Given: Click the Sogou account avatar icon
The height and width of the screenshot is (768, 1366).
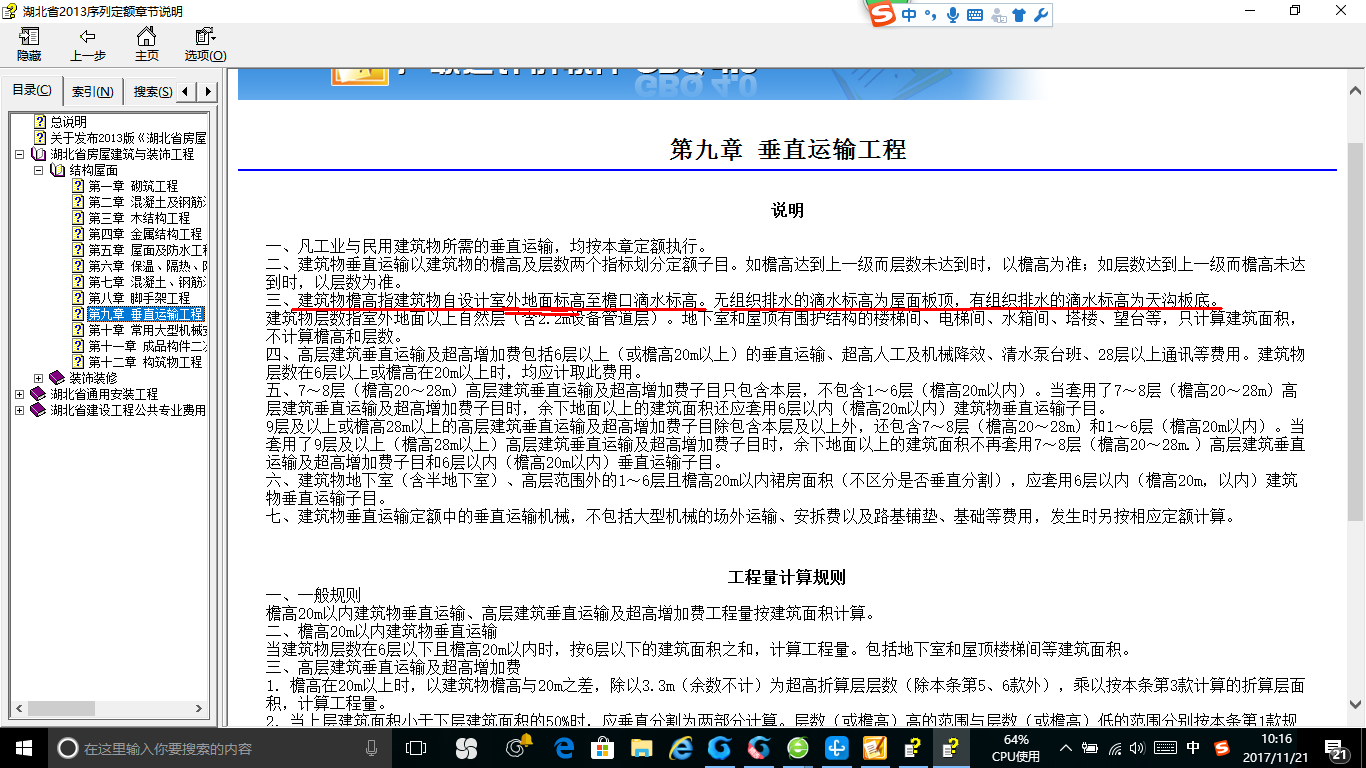Looking at the screenshot, I should point(998,15).
